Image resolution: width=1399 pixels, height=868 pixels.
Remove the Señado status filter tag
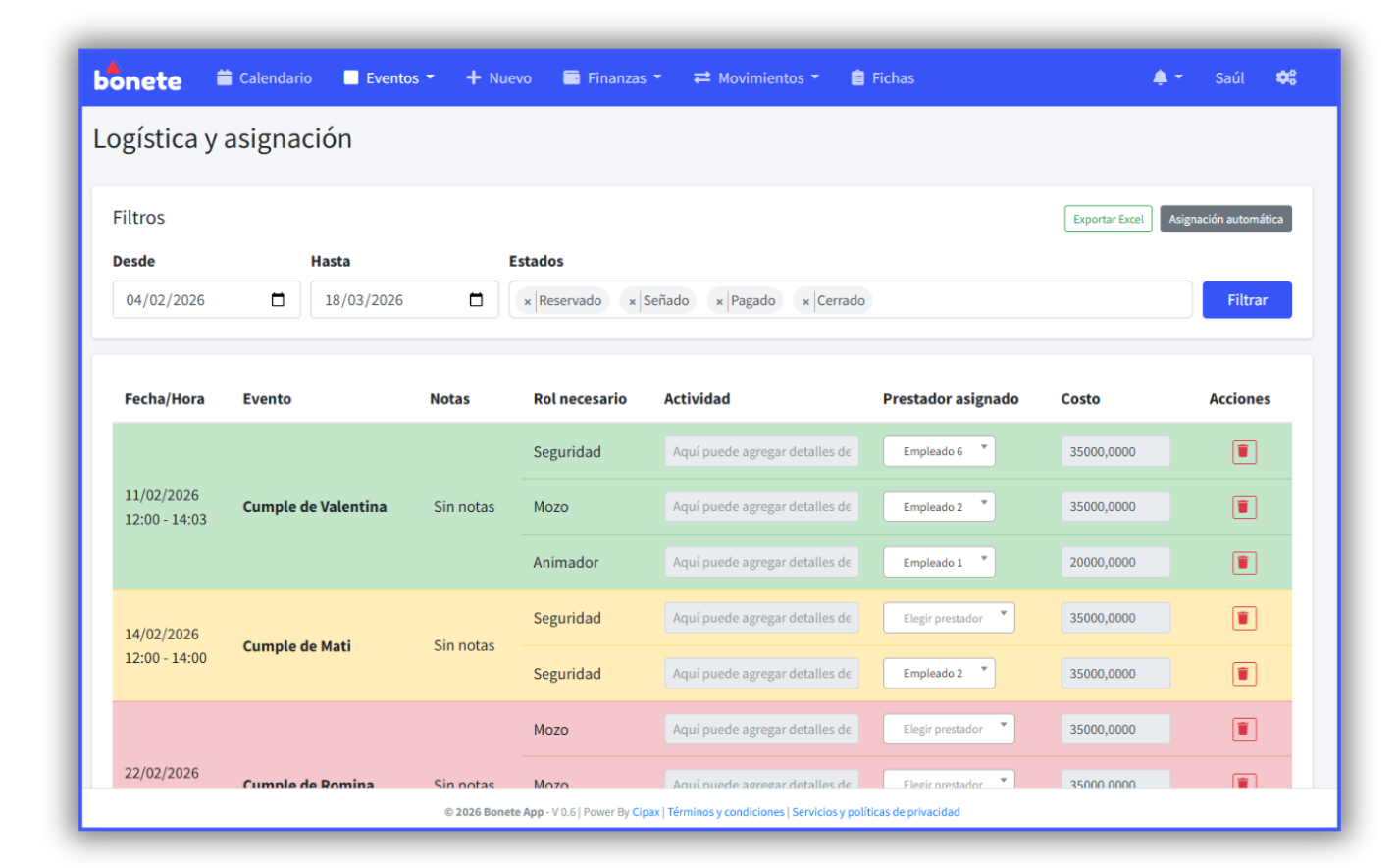pos(632,302)
